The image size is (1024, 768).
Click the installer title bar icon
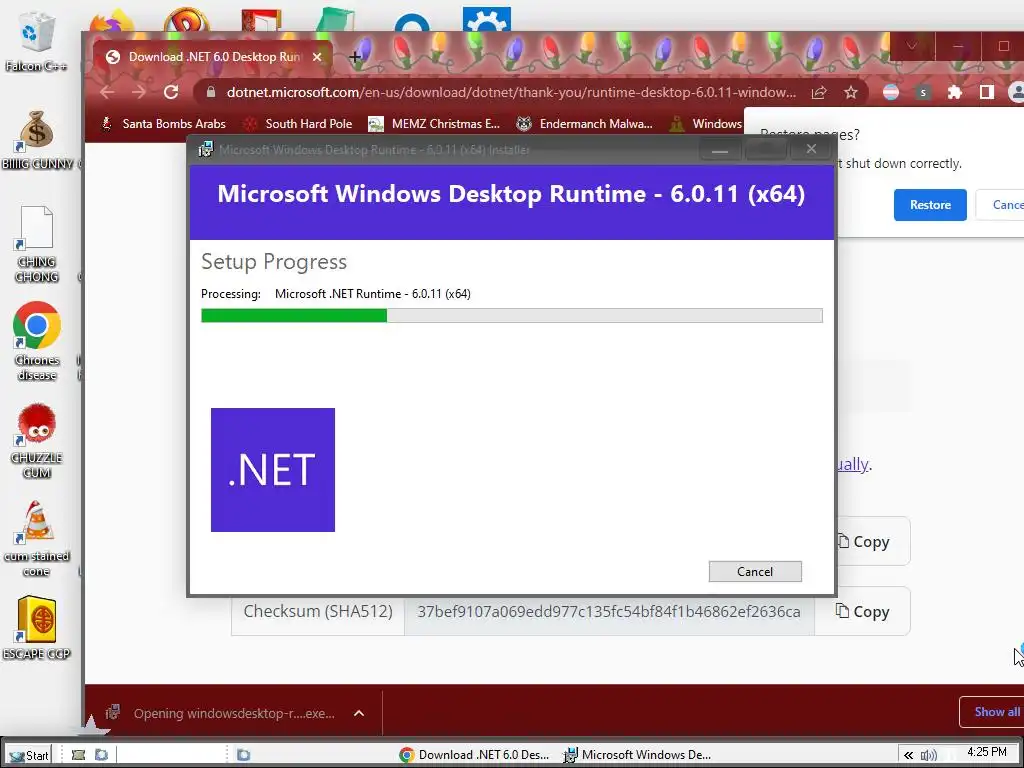pos(205,150)
